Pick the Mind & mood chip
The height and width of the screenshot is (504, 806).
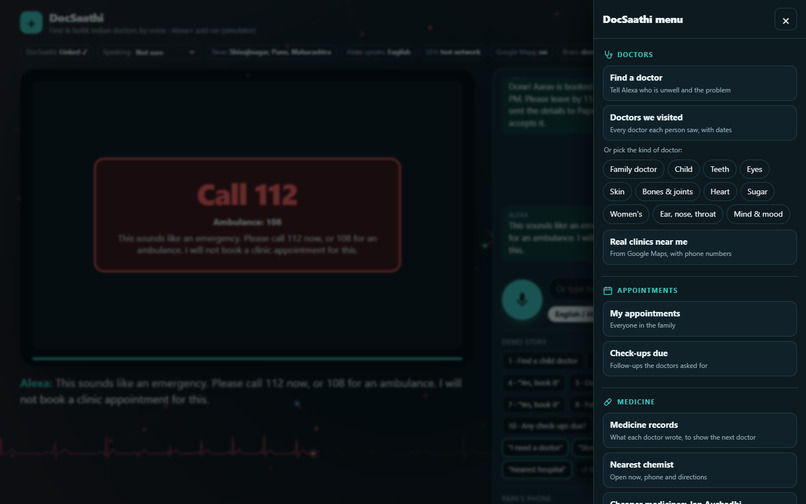(x=758, y=214)
